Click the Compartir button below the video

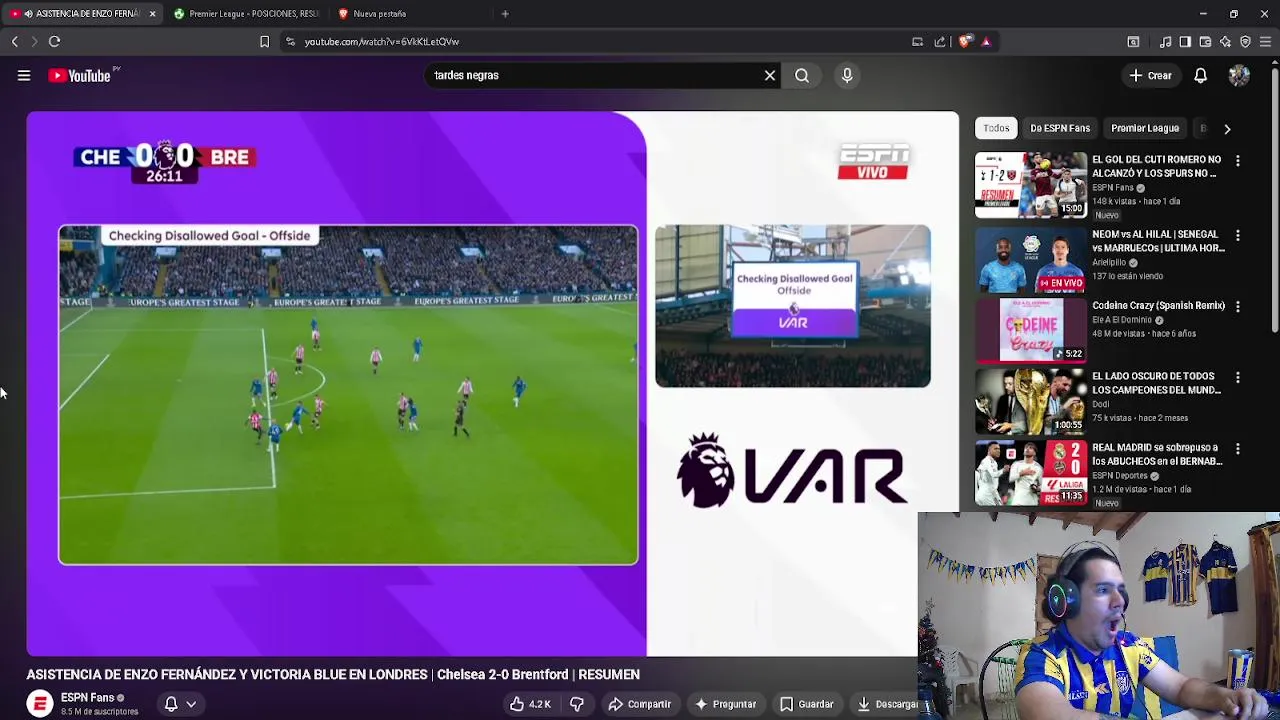tap(640, 704)
